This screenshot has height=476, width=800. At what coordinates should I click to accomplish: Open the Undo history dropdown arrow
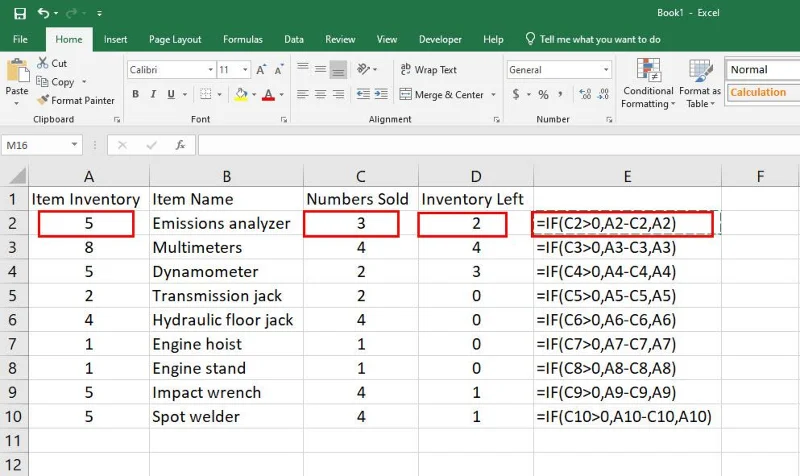coord(56,13)
